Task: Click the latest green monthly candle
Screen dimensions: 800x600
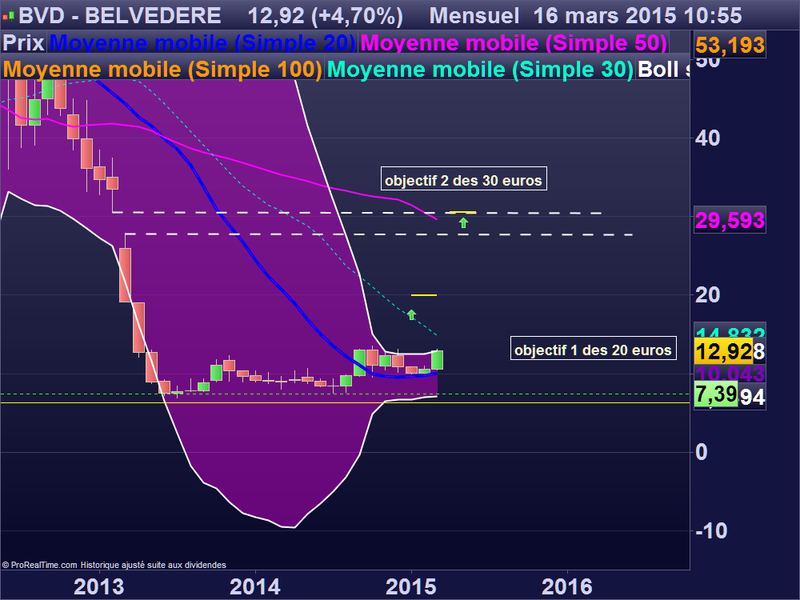Action: tap(437, 360)
